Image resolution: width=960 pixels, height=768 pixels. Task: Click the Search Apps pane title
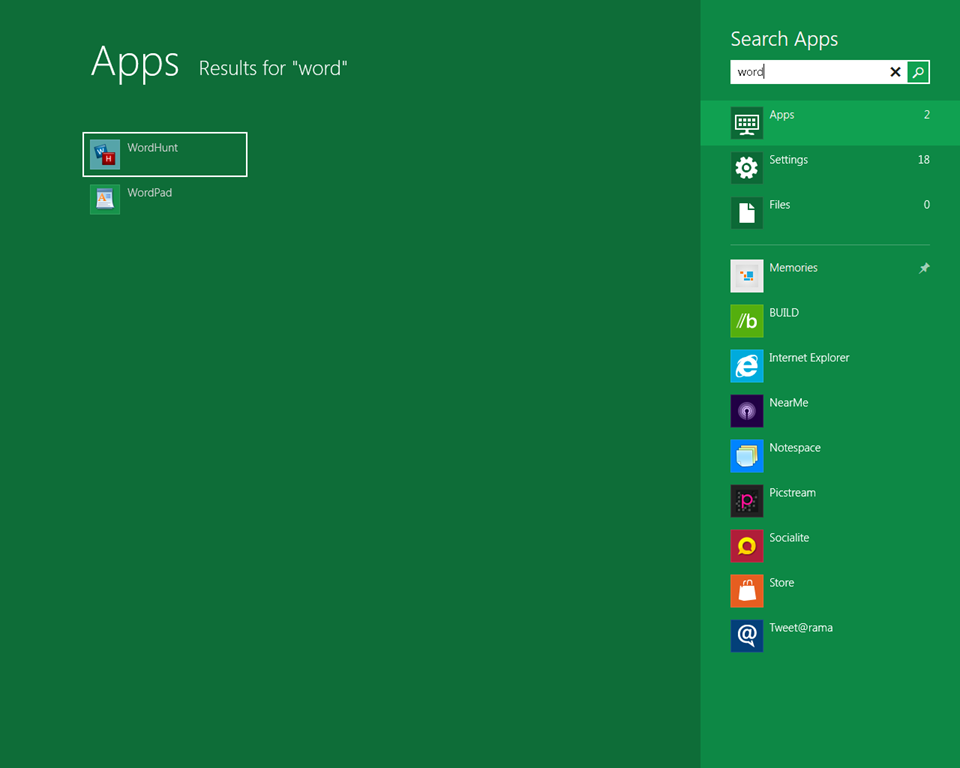coord(784,39)
